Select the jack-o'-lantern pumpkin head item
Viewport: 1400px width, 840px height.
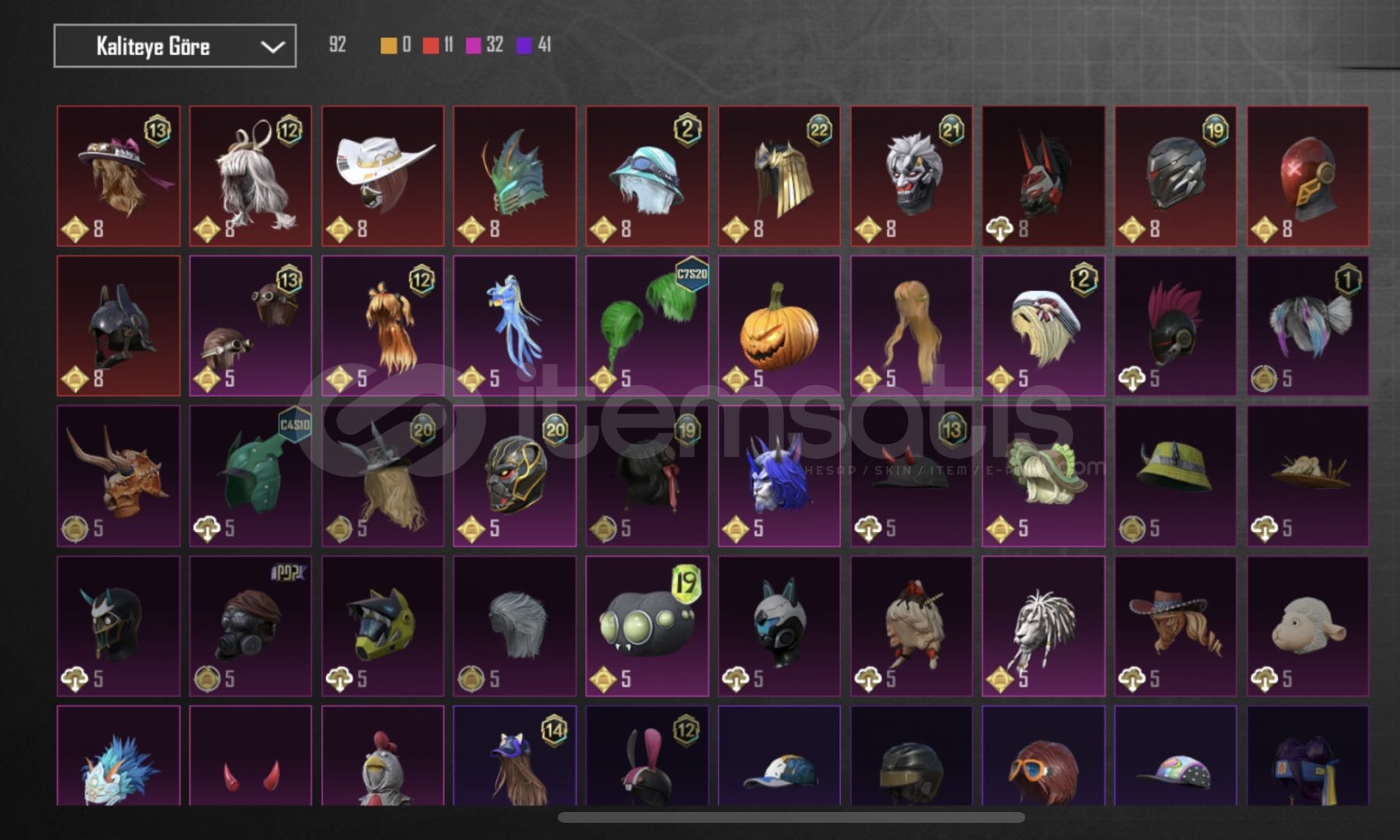[x=779, y=326]
